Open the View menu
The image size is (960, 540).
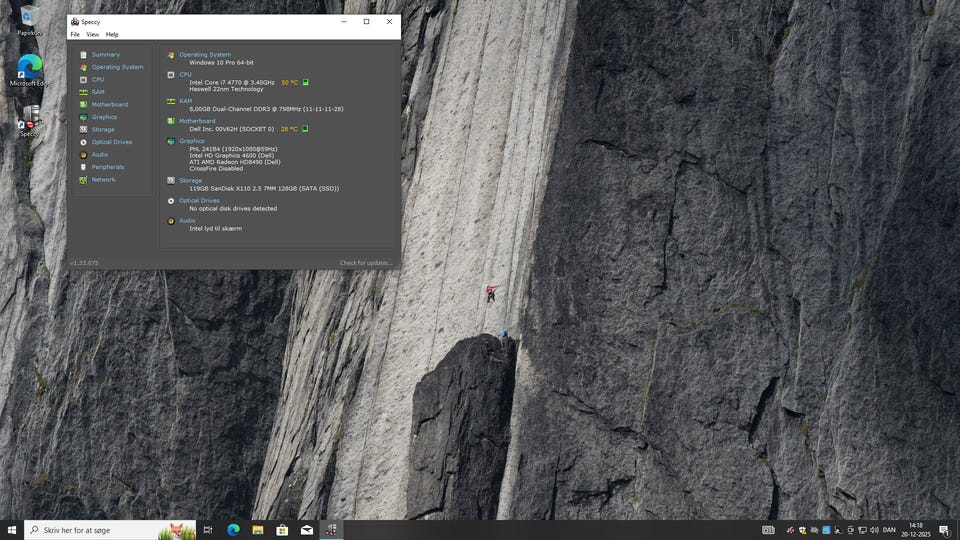tap(92, 34)
